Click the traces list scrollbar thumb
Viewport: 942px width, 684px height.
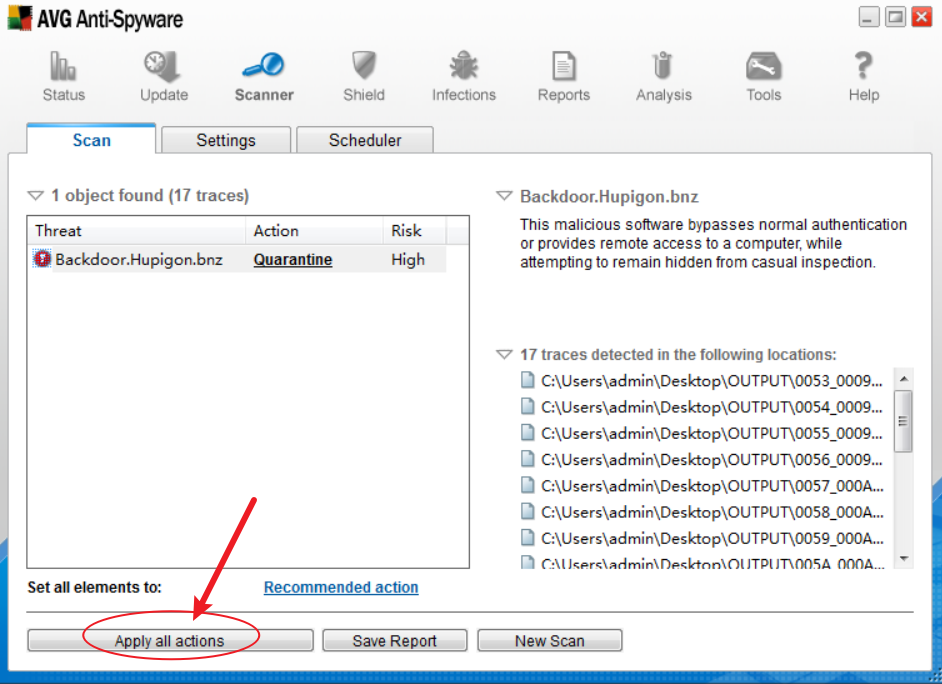[903, 421]
